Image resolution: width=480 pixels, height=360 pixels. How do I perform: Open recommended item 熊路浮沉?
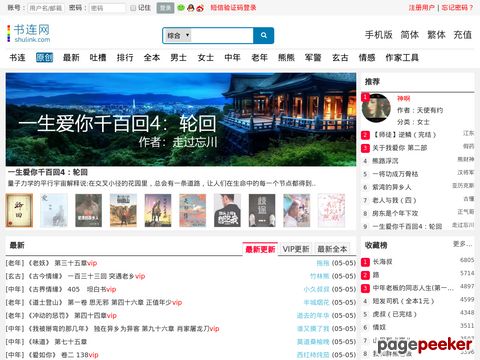tap(385, 161)
